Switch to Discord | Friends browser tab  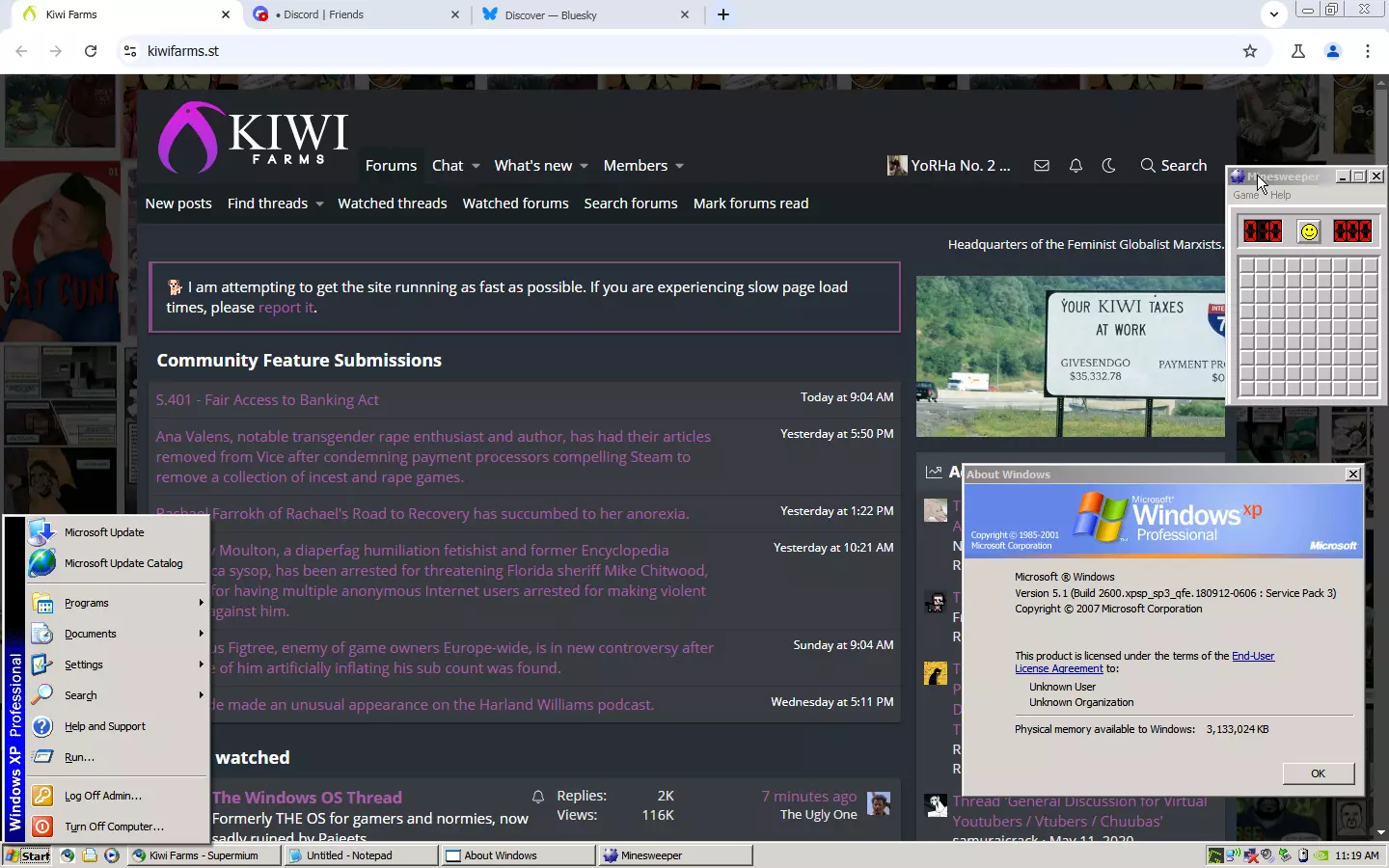coord(355,14)
